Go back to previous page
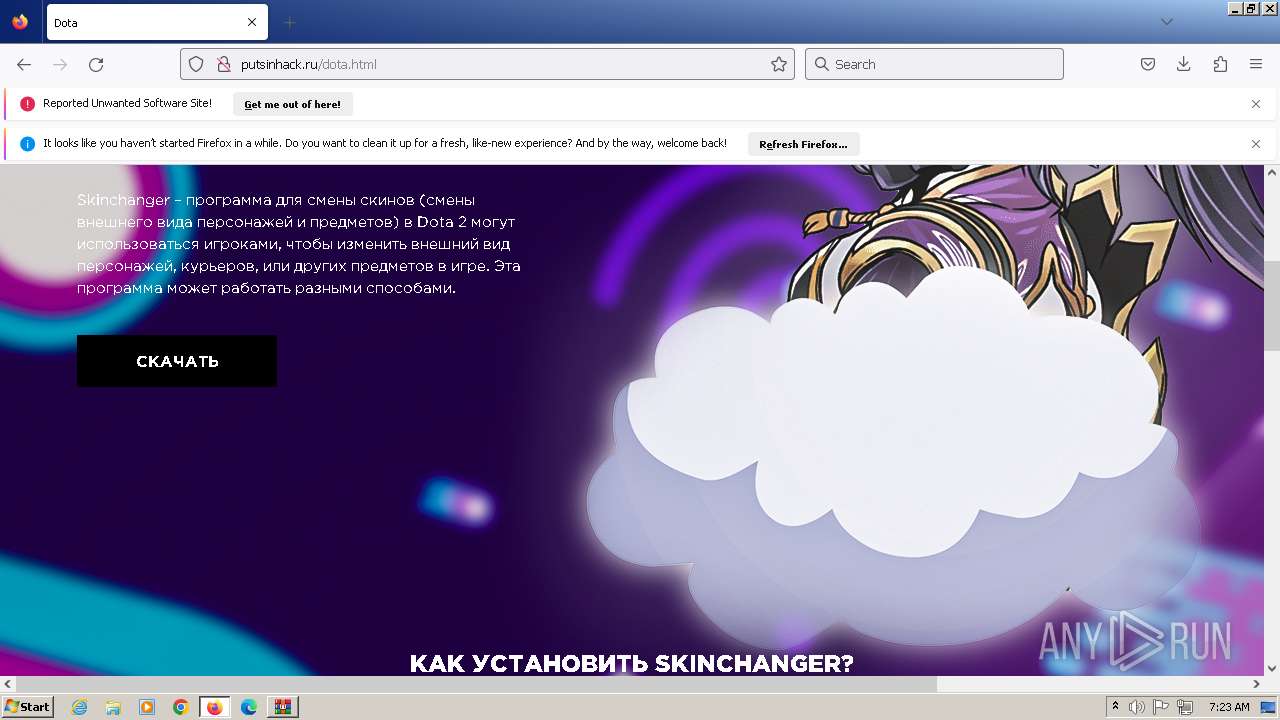Screen dimensions: 1280x720 pyautogui.click(x=24, y=64)
